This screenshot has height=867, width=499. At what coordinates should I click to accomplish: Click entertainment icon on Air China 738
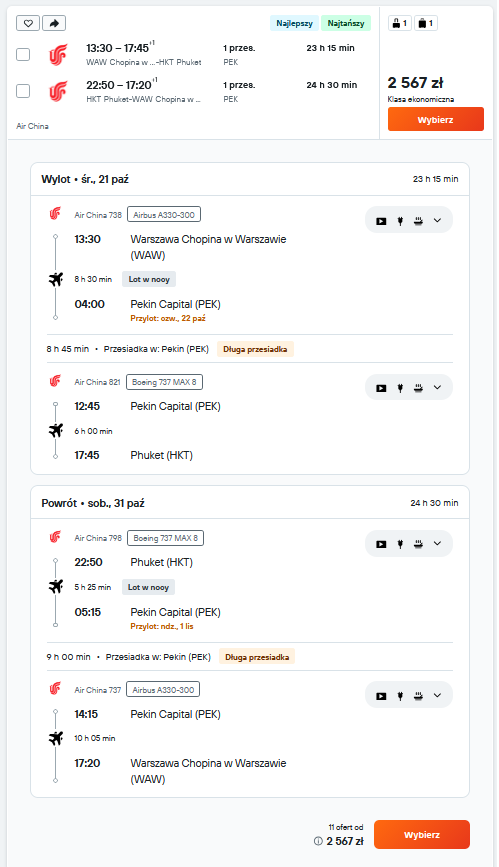[381, 221]
